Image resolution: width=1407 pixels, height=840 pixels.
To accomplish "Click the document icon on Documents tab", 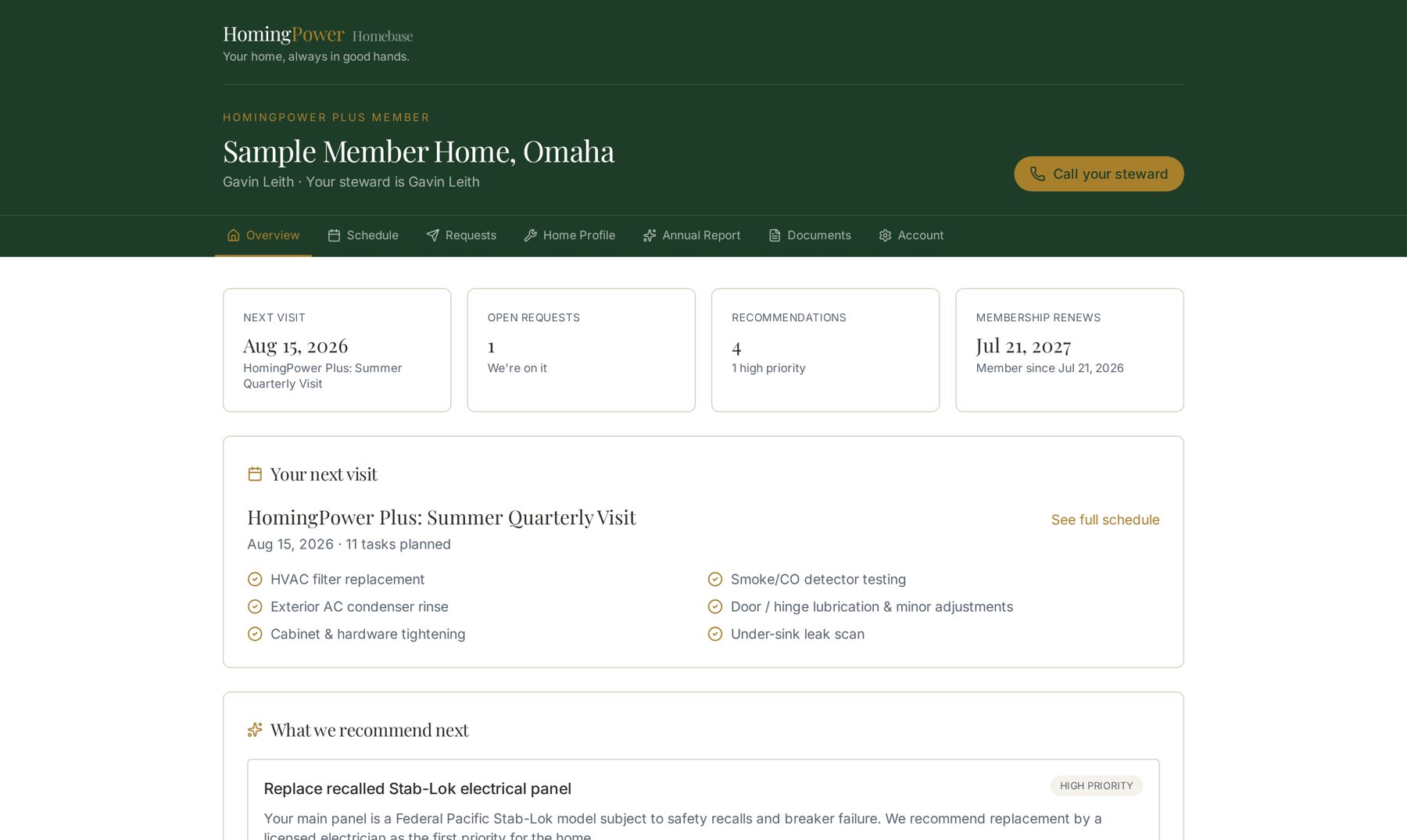I will tap(775, 235).
